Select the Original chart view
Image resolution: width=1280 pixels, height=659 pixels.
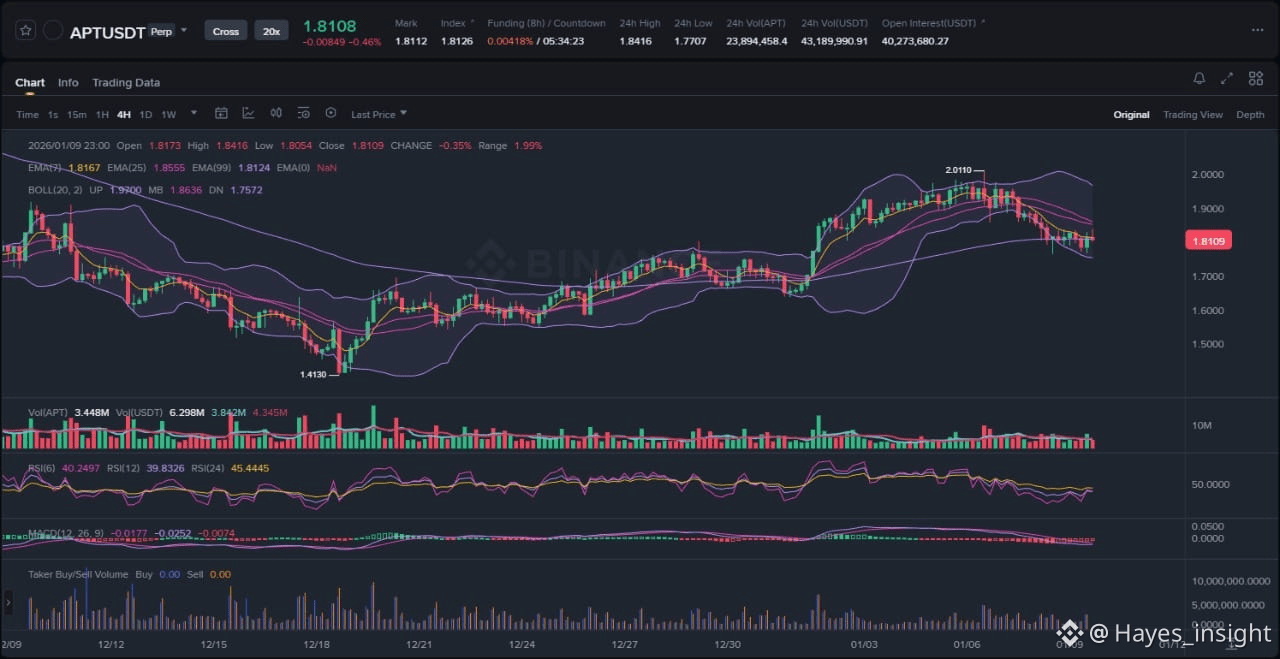coord(1131,115)
